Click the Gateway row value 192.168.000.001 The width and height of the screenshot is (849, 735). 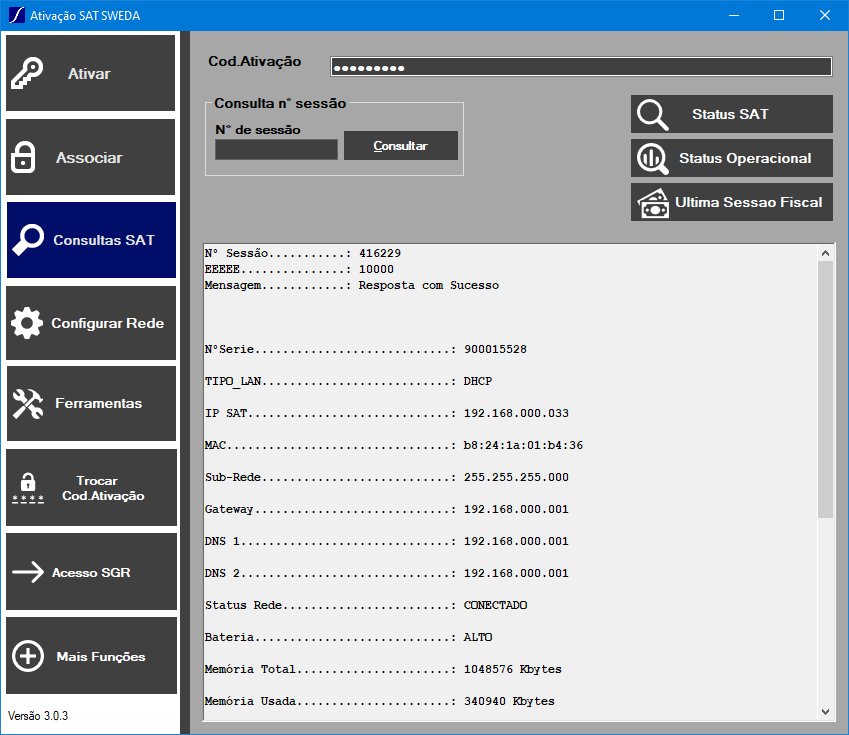(517, 509)
